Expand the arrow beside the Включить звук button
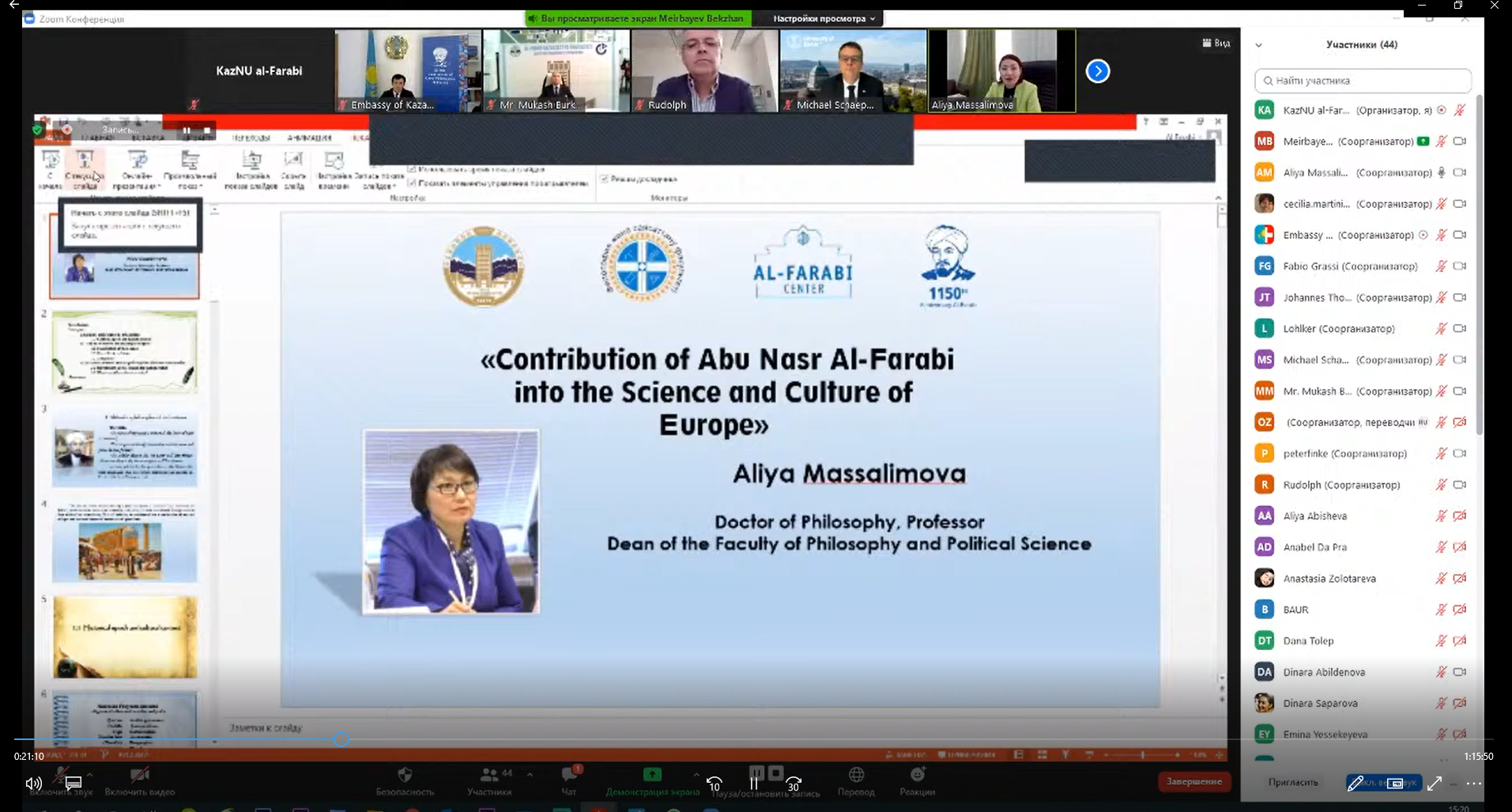 click(x=89, y=775)
